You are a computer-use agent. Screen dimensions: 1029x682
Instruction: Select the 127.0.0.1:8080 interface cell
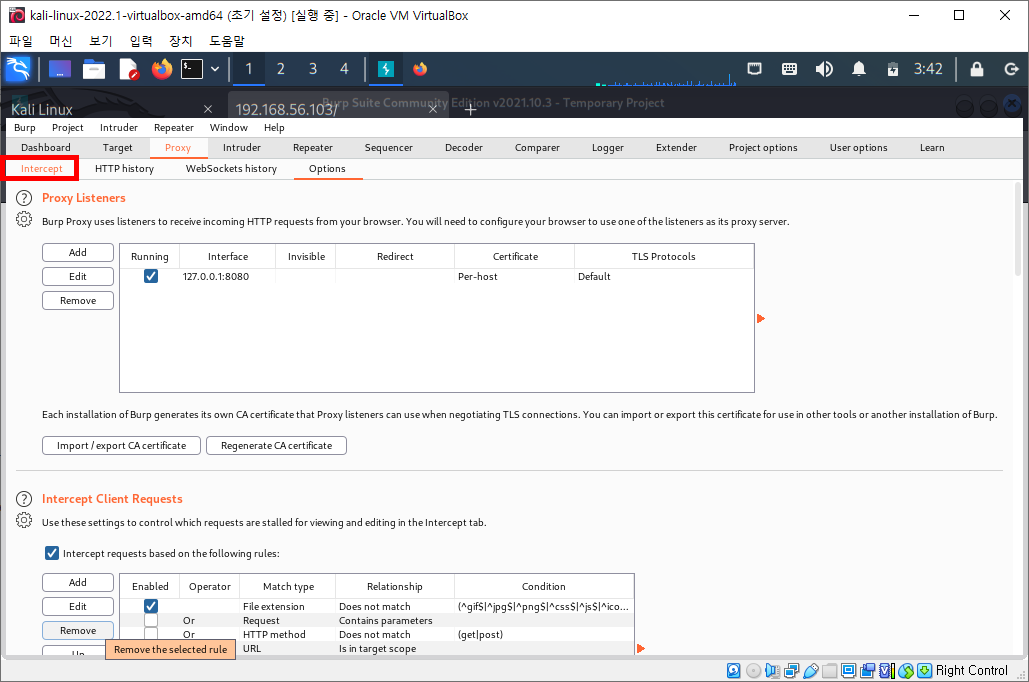tap(227, 276)
